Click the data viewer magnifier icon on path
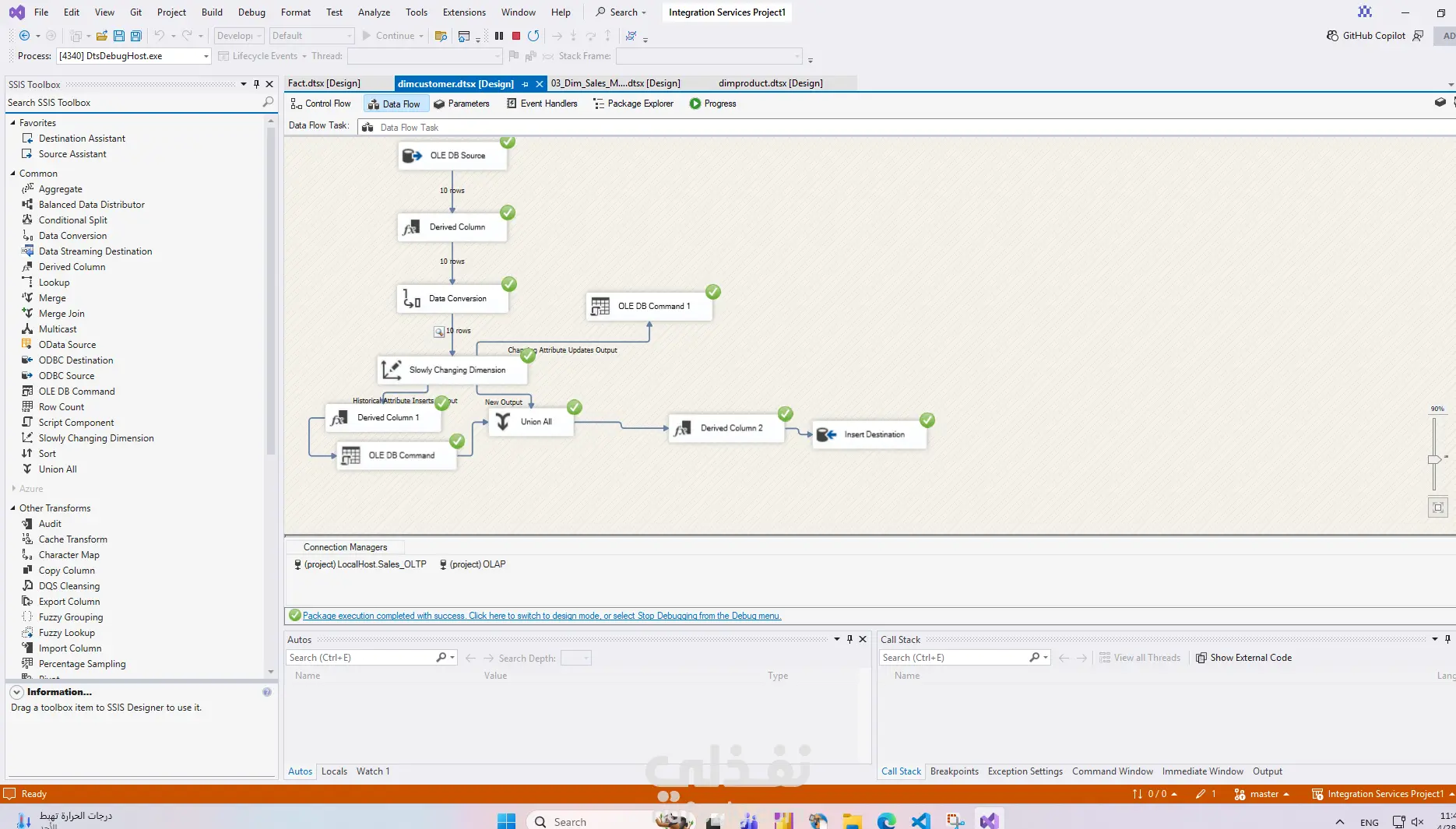1456x829 pixels. (x=439, y=332)
